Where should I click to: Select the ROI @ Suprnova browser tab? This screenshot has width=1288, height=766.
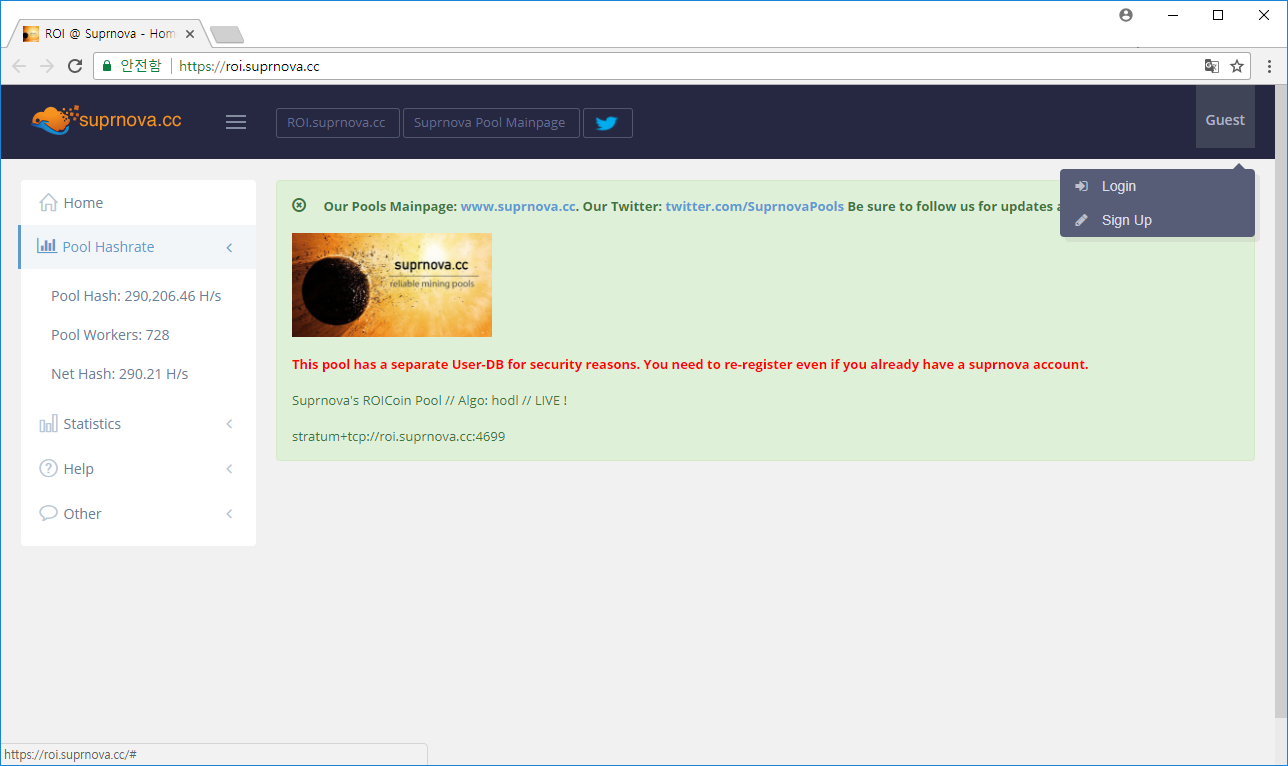(107, 34)
